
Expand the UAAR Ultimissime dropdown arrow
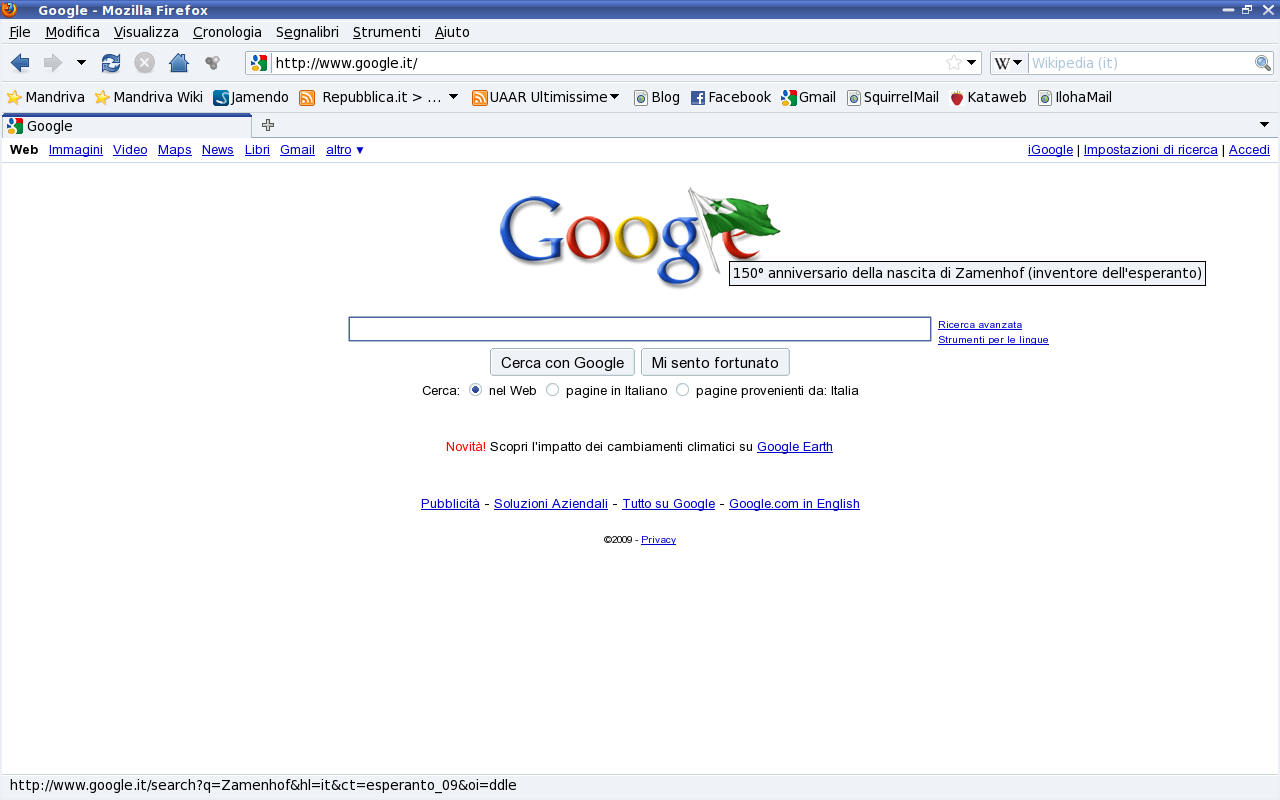[614, 97]
